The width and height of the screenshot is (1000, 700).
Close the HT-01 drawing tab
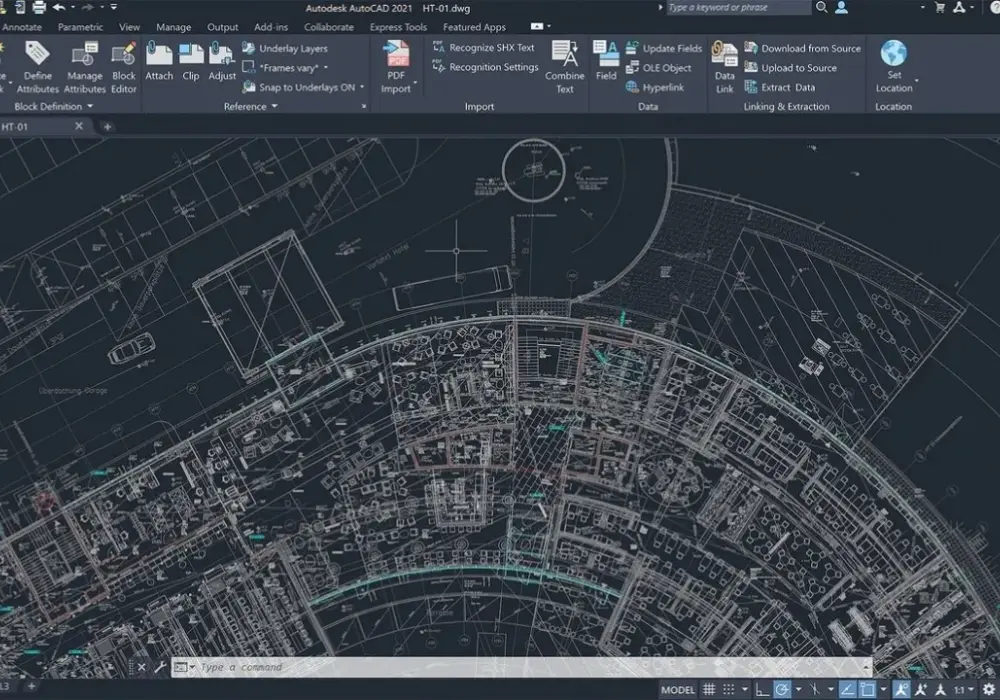pyautogui.click(x=78, y=126)
